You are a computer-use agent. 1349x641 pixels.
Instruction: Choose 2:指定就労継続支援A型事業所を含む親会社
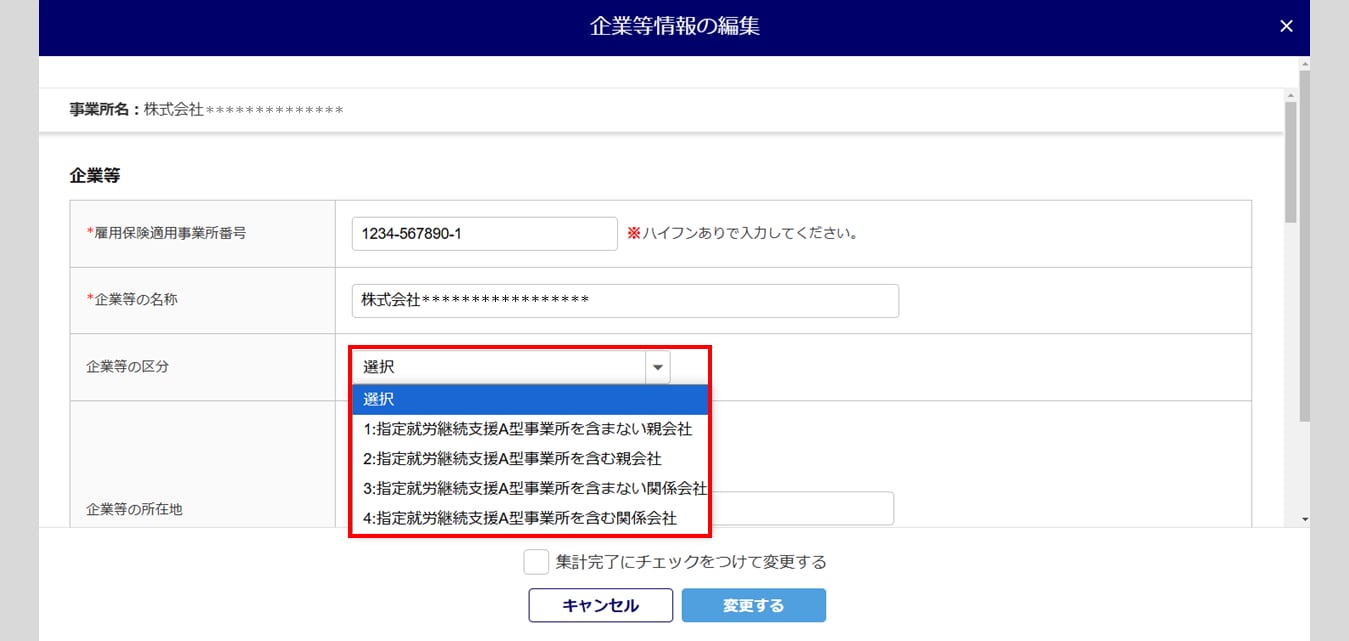530,458
